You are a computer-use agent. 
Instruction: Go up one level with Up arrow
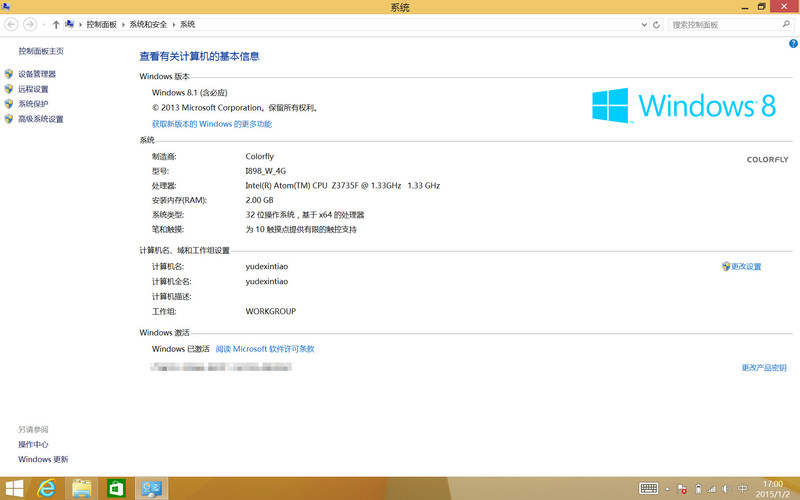[56, 24]
